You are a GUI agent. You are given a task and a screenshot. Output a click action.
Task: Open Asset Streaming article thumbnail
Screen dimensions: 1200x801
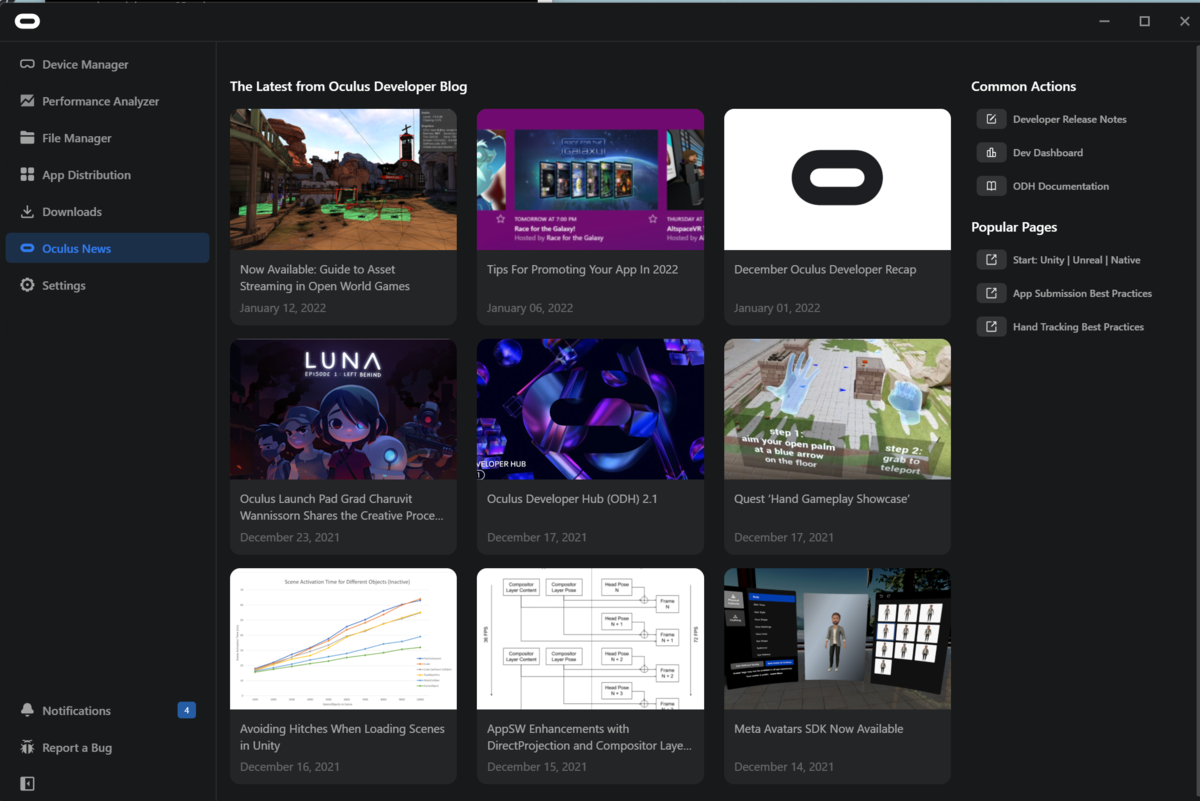pyautogui.click(x=343, y=179)
